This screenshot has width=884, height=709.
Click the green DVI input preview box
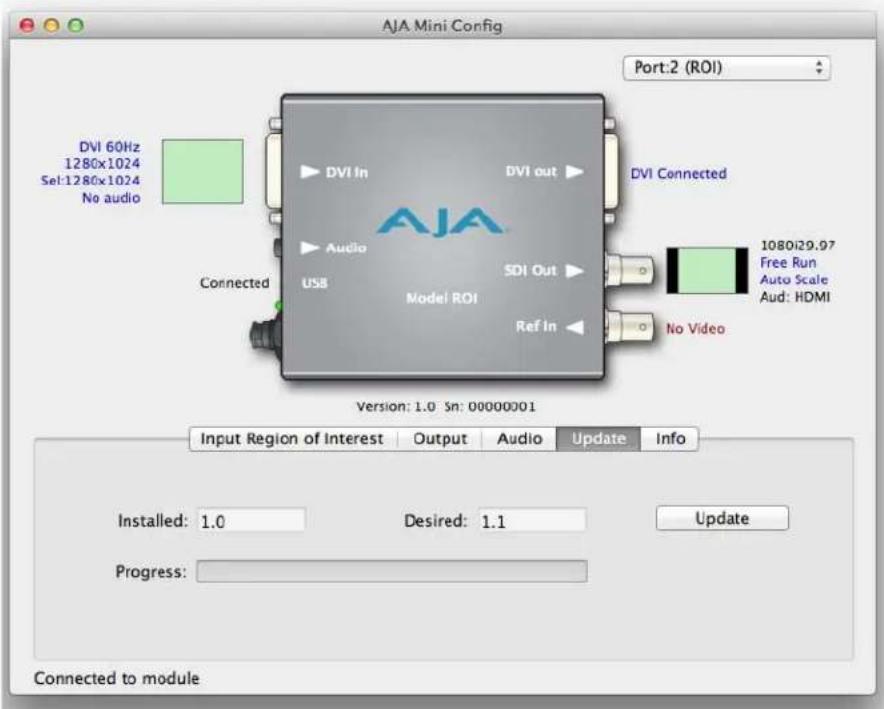point(203,171)
